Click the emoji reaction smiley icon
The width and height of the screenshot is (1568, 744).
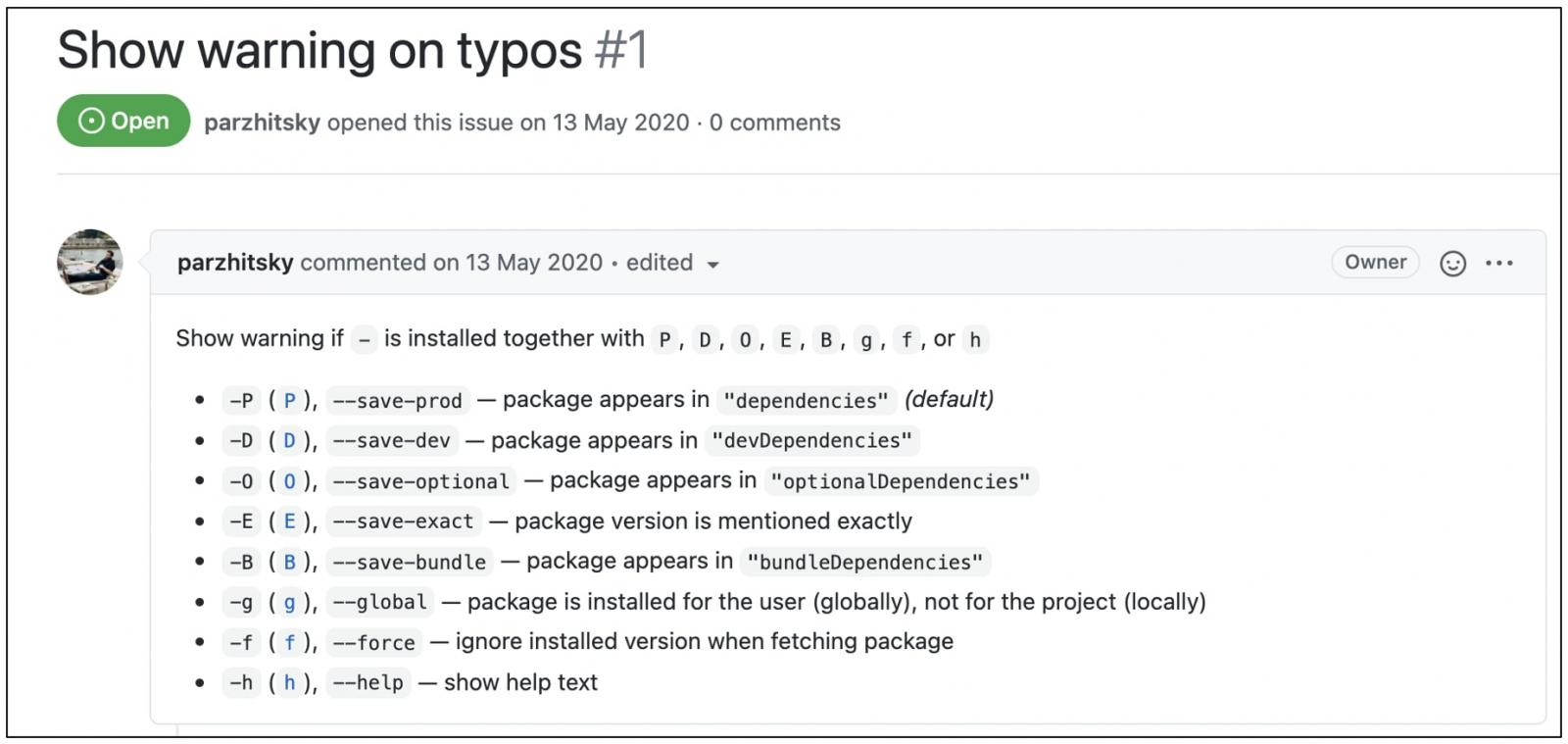pos(1452,263)
